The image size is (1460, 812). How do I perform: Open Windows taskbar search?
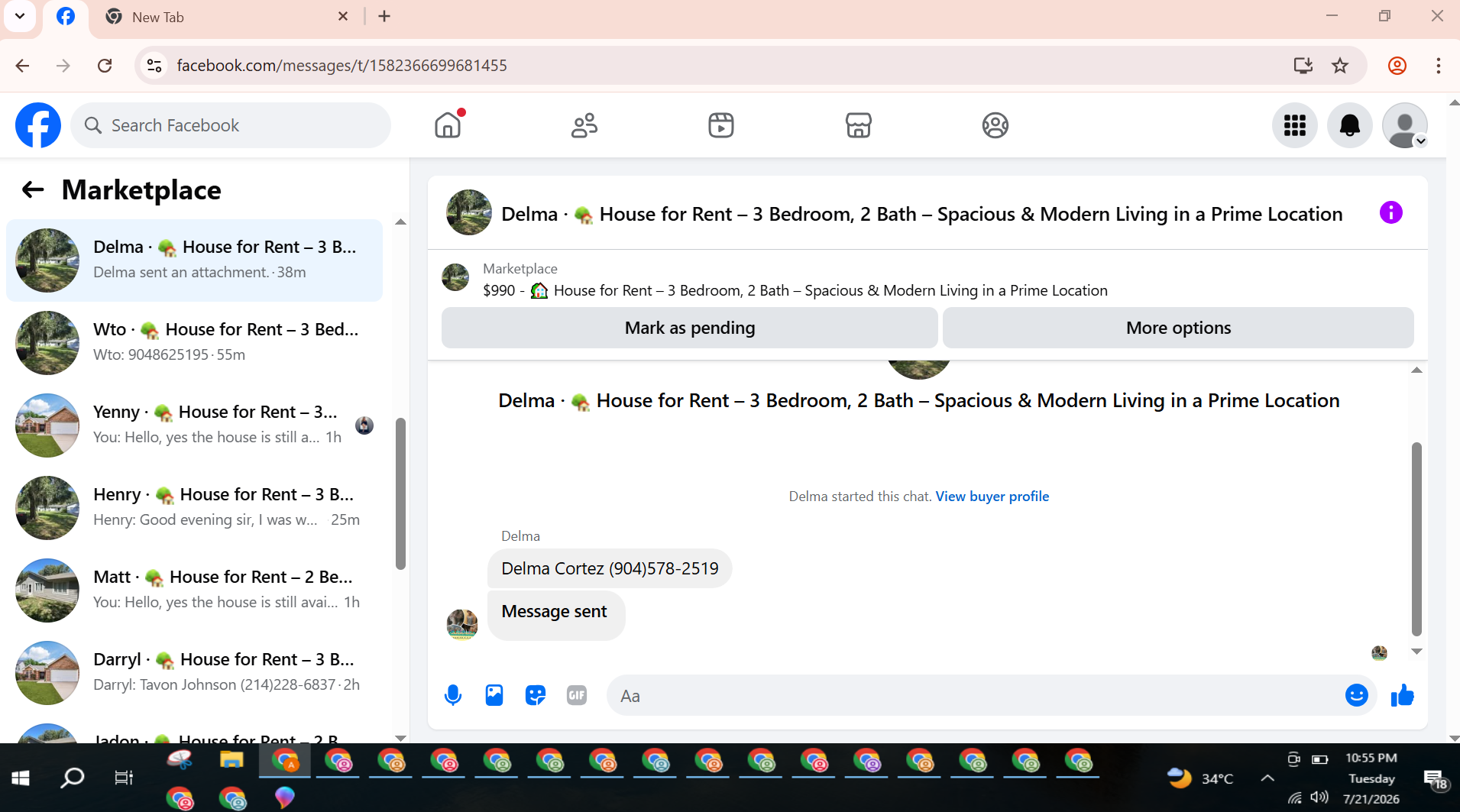(x=73, y=778)
